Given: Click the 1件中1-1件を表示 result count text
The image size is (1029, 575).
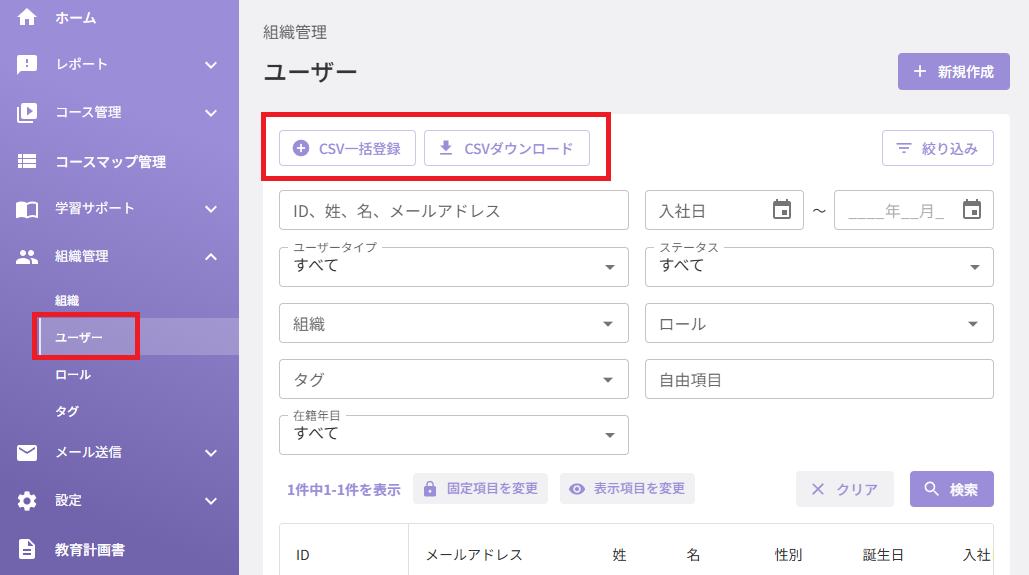Looking at the screenshot, I should click(x=343, y=490).
